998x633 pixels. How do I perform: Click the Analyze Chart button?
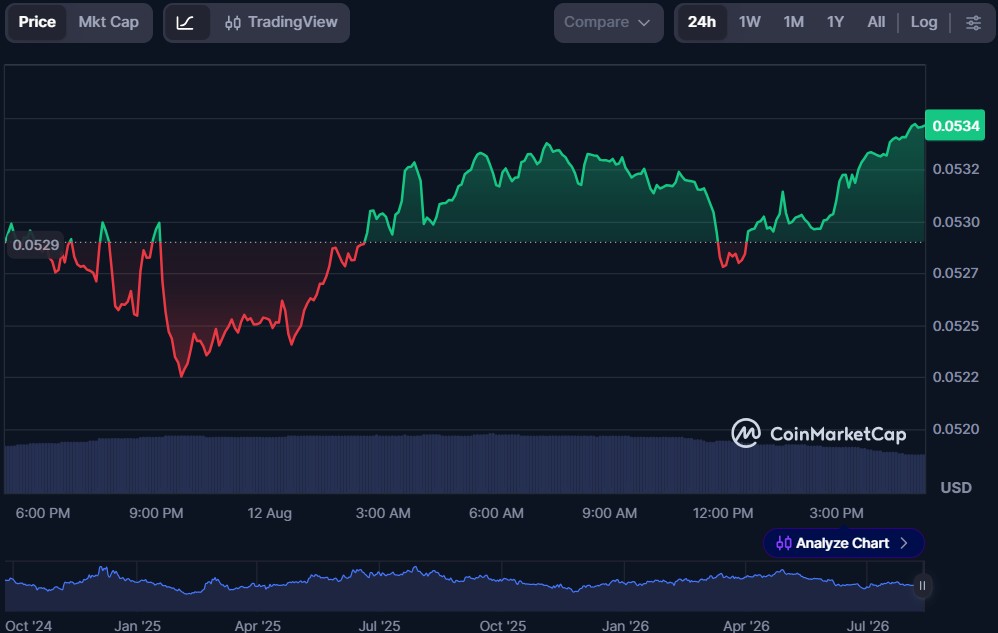point(843,543)
